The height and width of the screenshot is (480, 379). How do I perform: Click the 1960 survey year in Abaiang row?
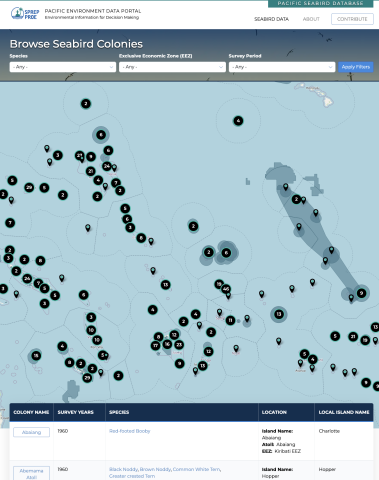(x=63, y=431)
